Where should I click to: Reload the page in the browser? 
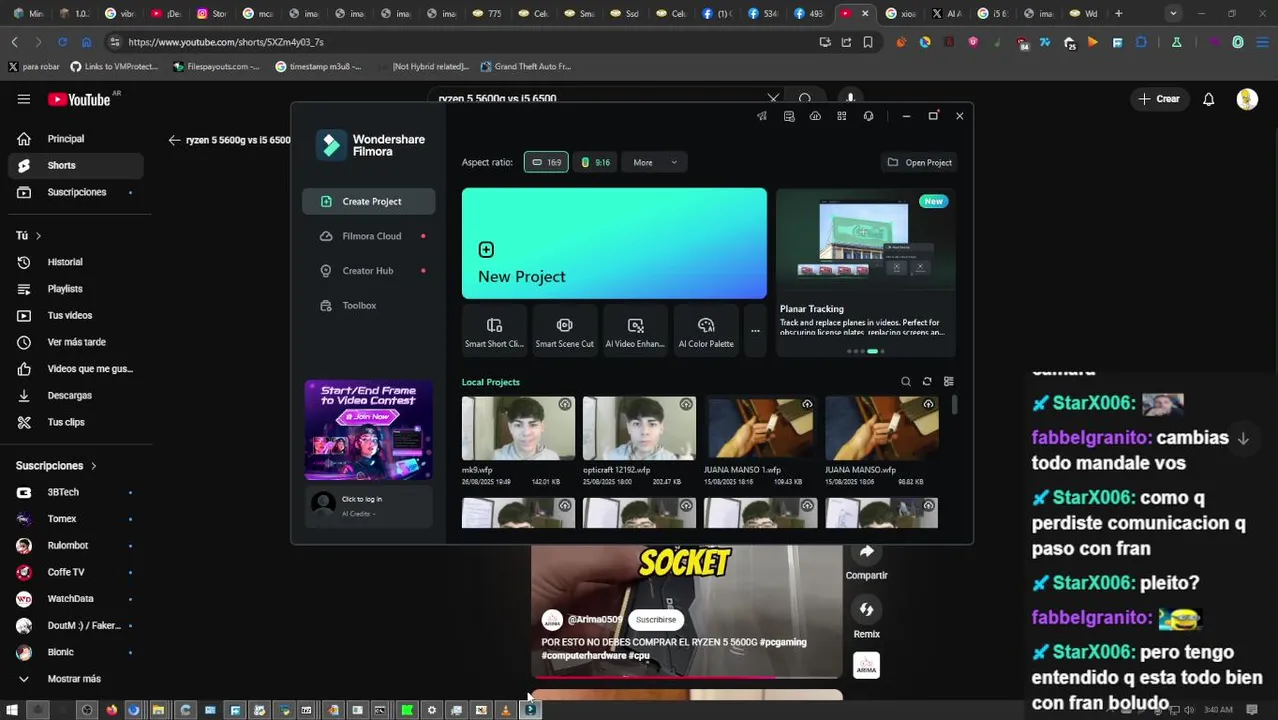(x=62, y=42)
